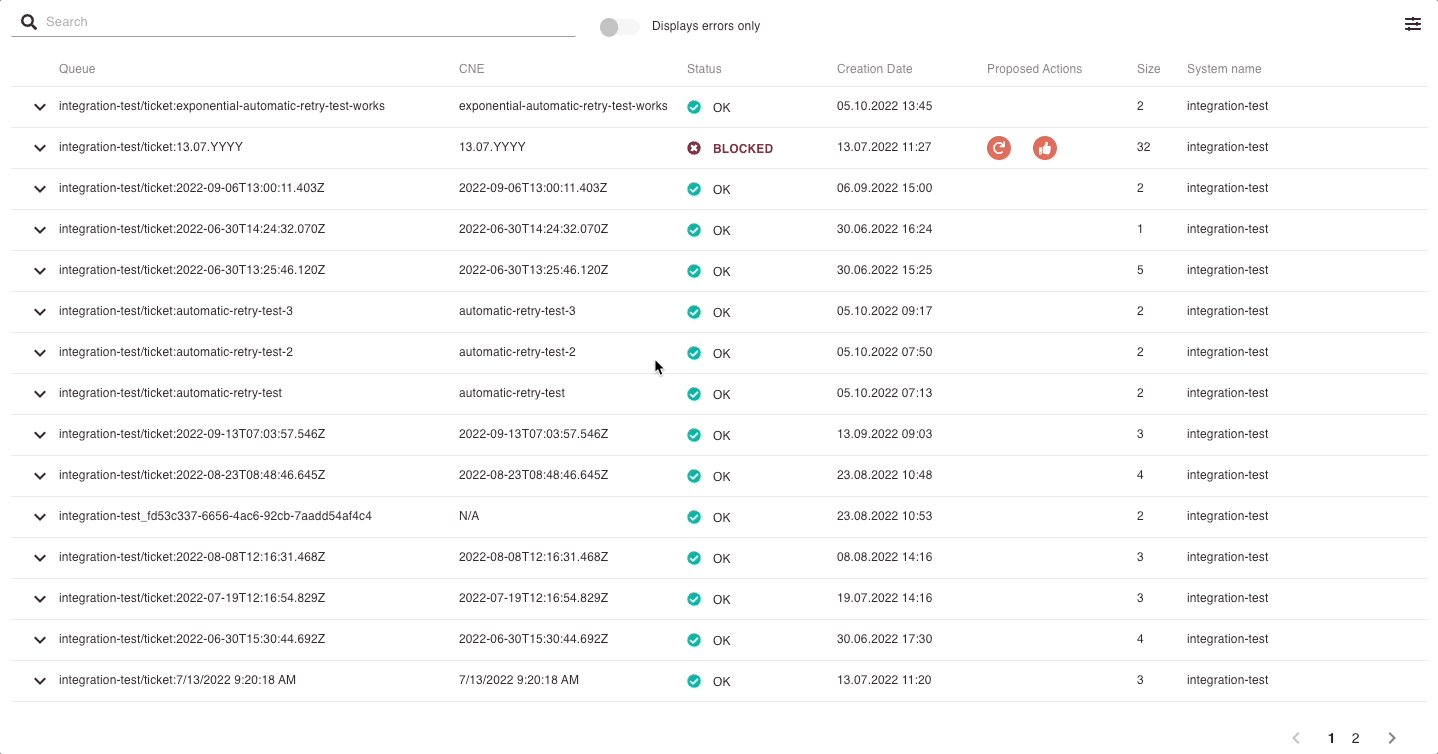The height and width of the screenshot is (754, 1438).
Task: Expand the 2022-08-23T08:48:46.645Z ticket row
Action: [x=39, y=475]
